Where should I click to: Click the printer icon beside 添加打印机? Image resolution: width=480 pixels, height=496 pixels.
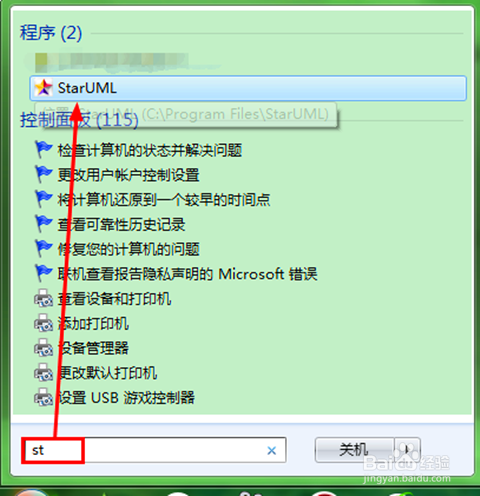(x=43, y=323)
